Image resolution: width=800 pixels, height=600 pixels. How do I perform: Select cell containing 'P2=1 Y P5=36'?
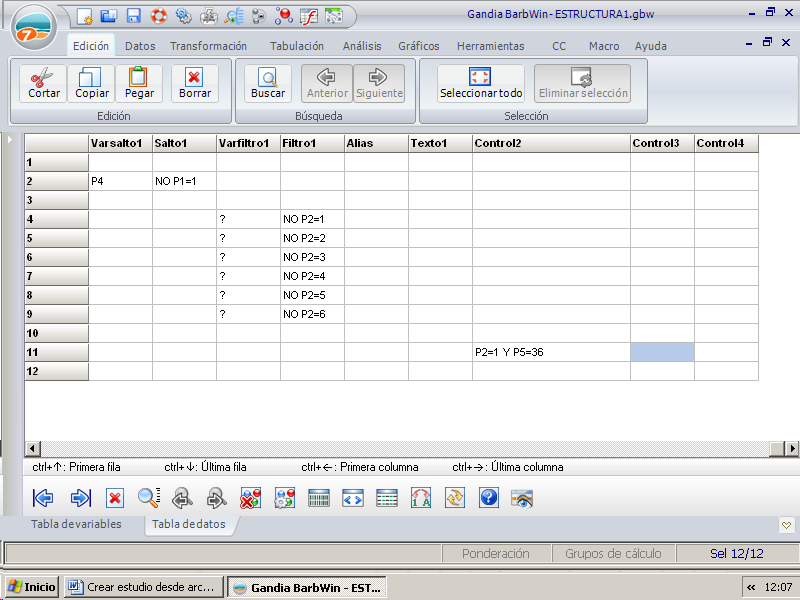pos(551,352)
